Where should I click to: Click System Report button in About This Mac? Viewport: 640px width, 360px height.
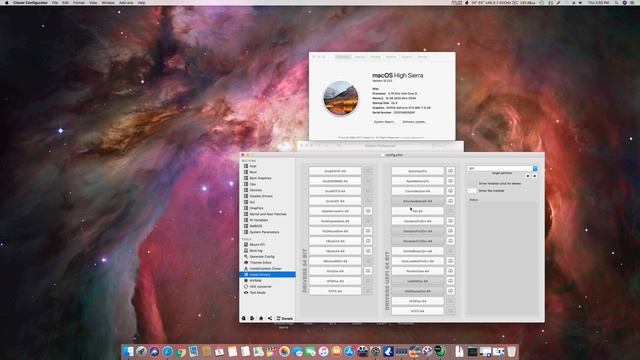coord(384,122)
